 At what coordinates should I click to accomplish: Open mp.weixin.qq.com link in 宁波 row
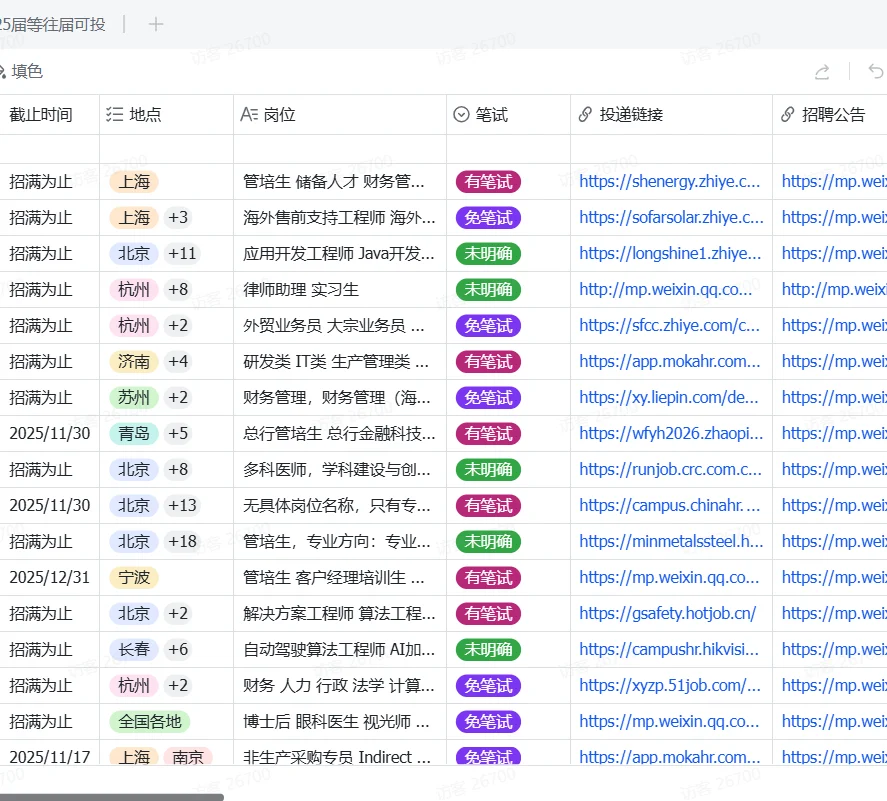(x=669, y=578)
